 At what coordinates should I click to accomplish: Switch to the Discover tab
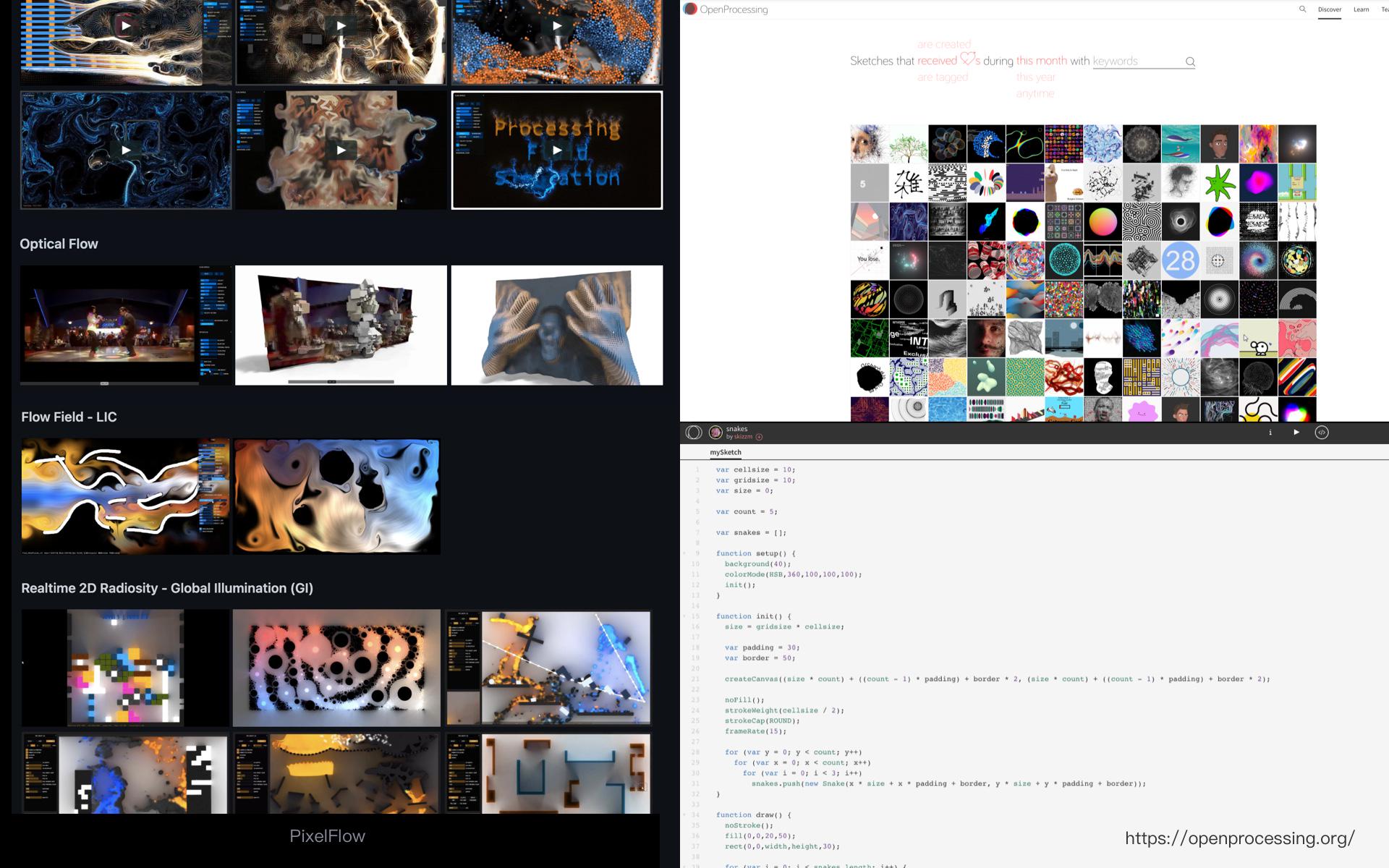1329,9
